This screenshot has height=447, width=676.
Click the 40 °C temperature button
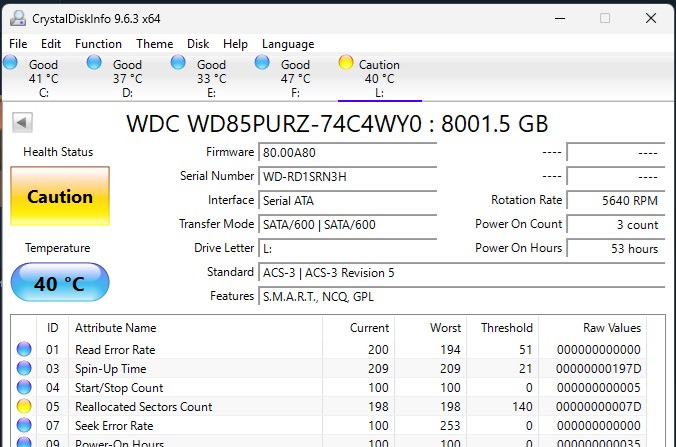click(x=60, y=282)
